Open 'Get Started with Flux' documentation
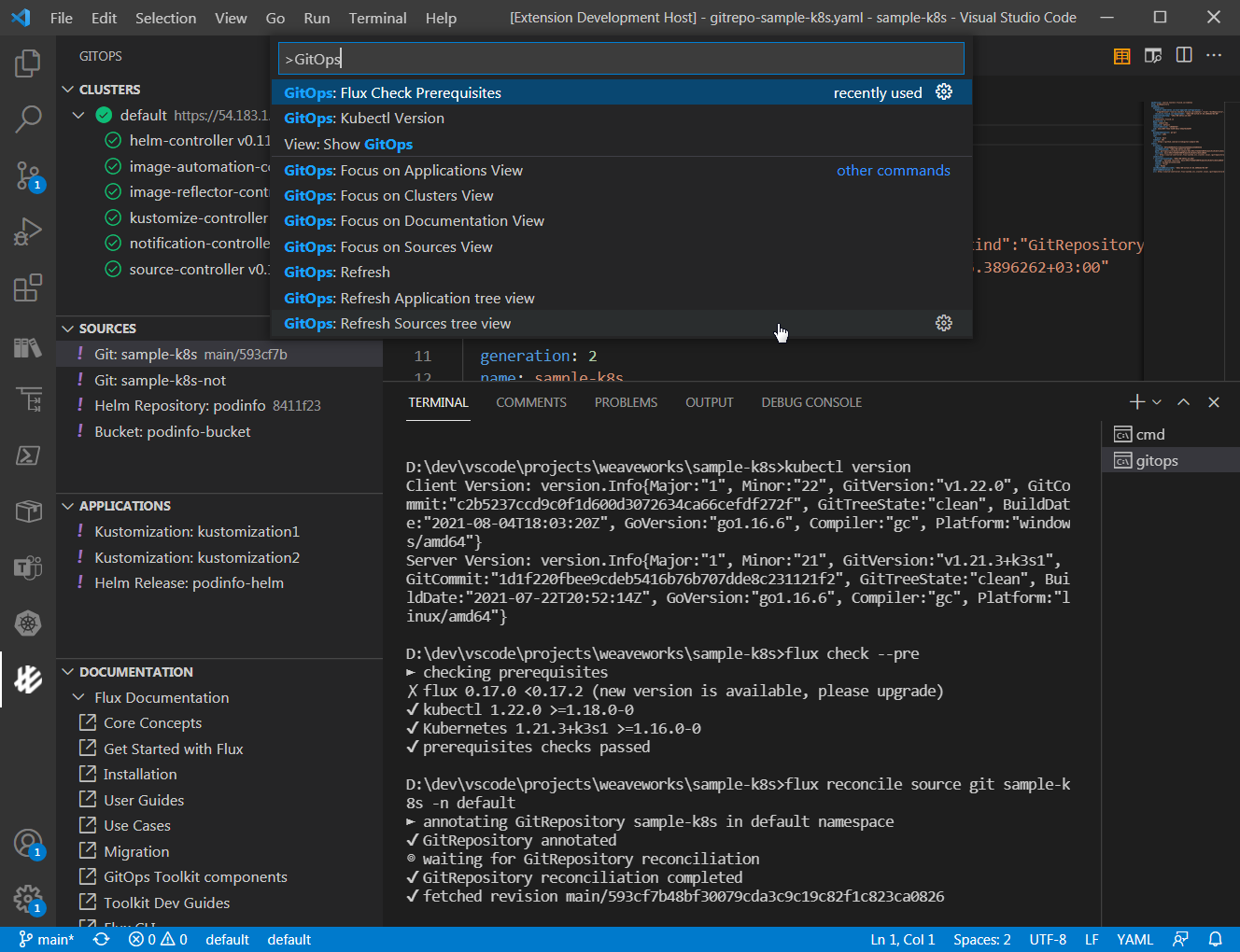The width and height of the screenshot is (1240, 952). pos(171,748)
